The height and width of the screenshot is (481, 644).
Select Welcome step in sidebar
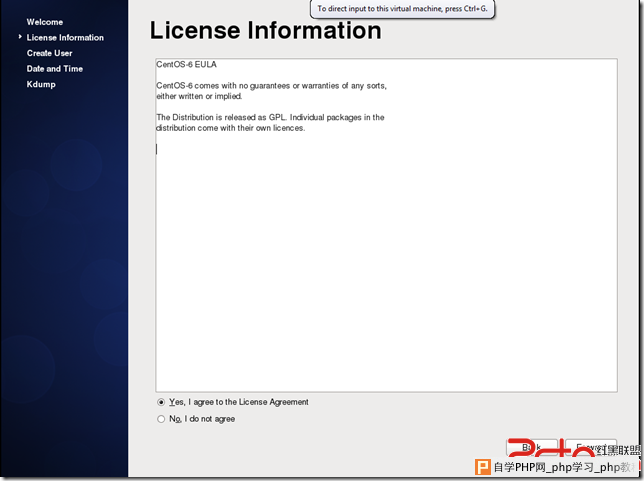pos(45,22)
